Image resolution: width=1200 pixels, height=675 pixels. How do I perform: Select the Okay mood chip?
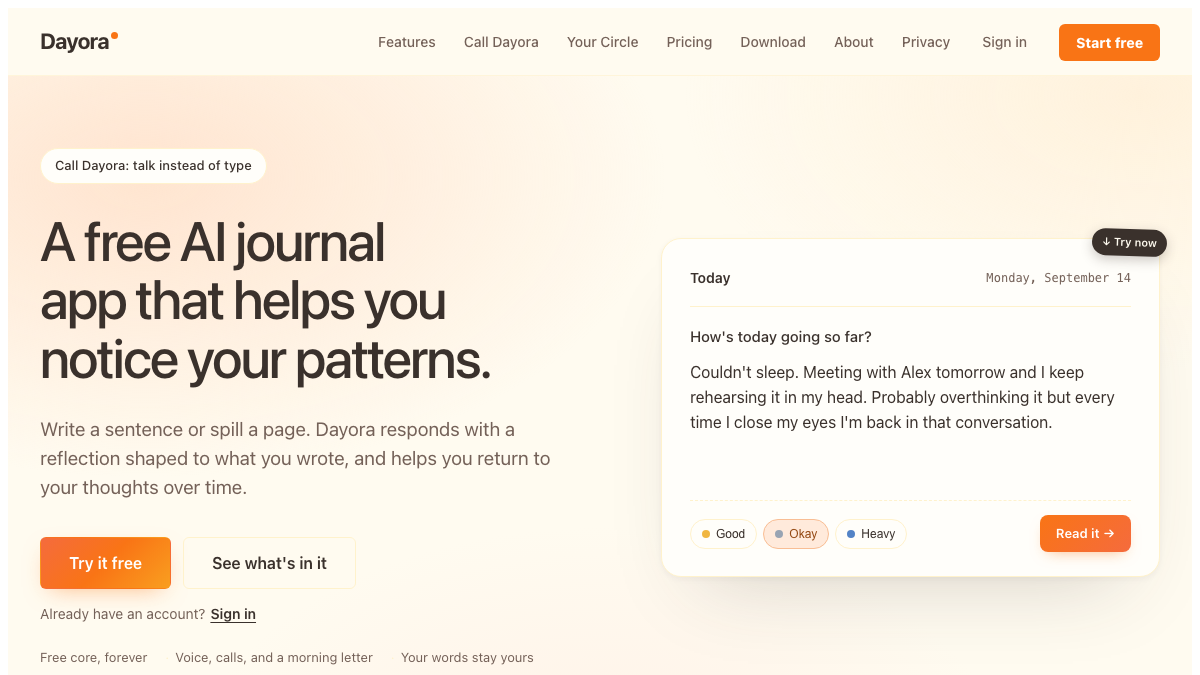[x=796, y=534]
